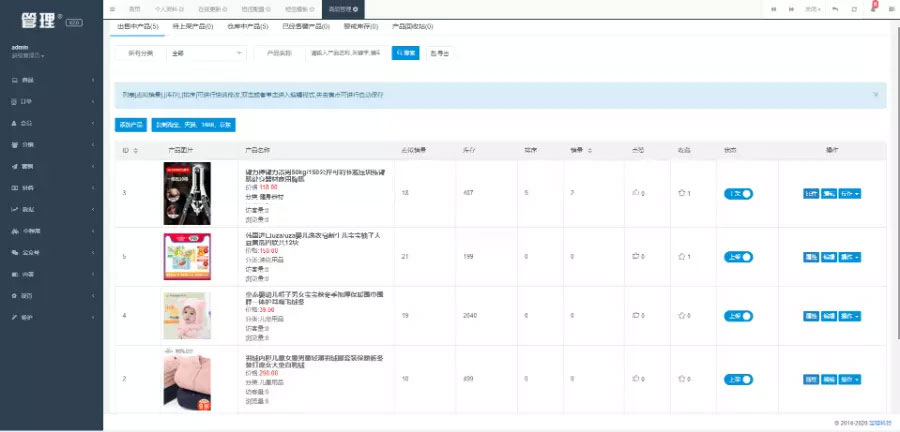900x432 pixels.
Task: Click the previous tabs rewind icon
Action: [x=772, y=8]
